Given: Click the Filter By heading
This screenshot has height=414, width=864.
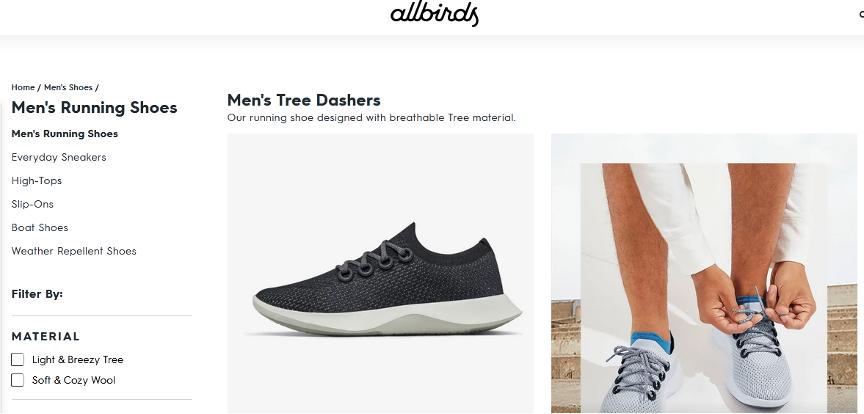Looking at the screenshot, I should click(37, 294).
